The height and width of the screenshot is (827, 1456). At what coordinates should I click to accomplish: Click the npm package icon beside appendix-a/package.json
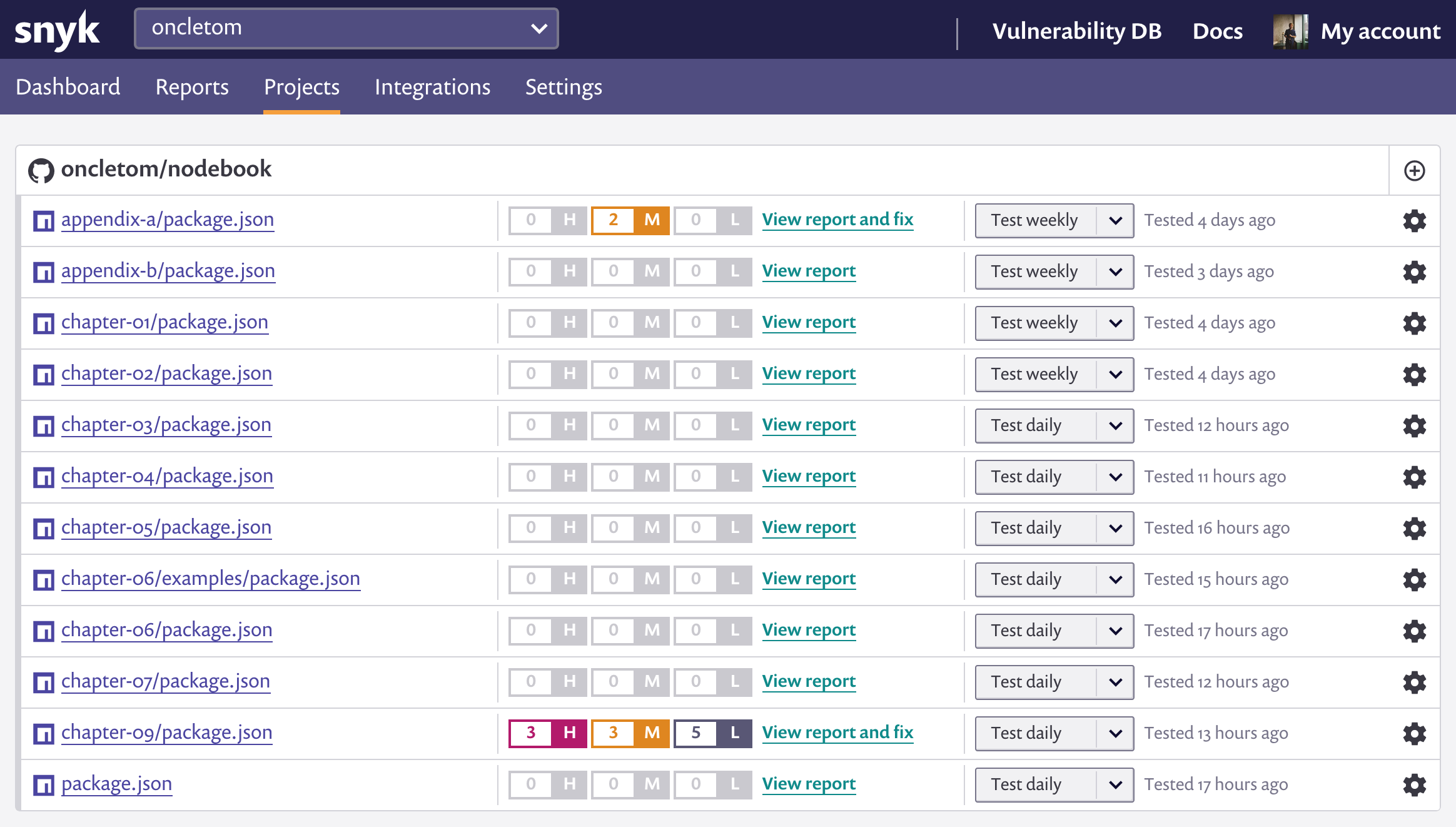43,220
